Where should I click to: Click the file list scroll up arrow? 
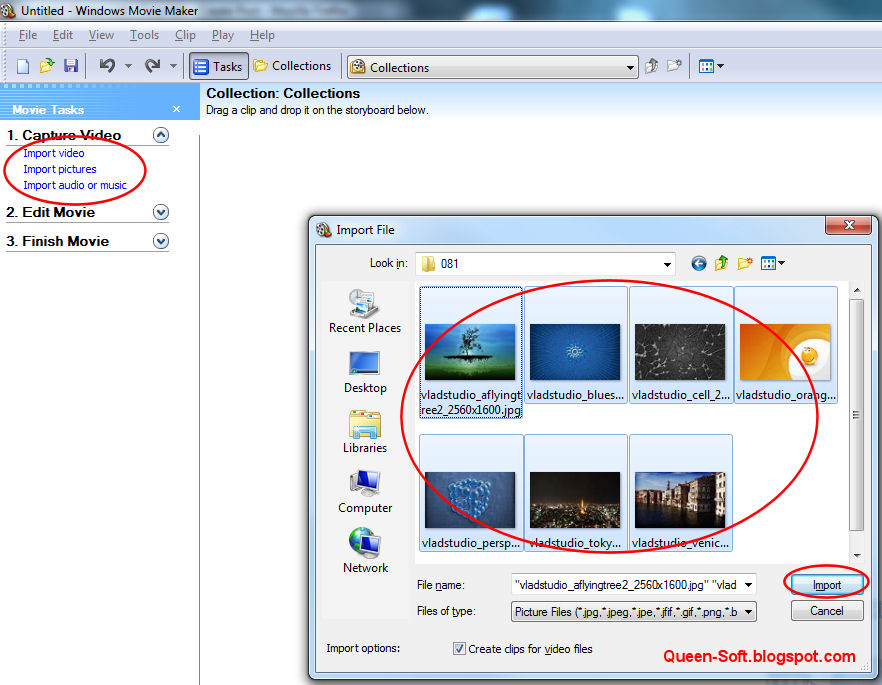click(x=857, y=290)
